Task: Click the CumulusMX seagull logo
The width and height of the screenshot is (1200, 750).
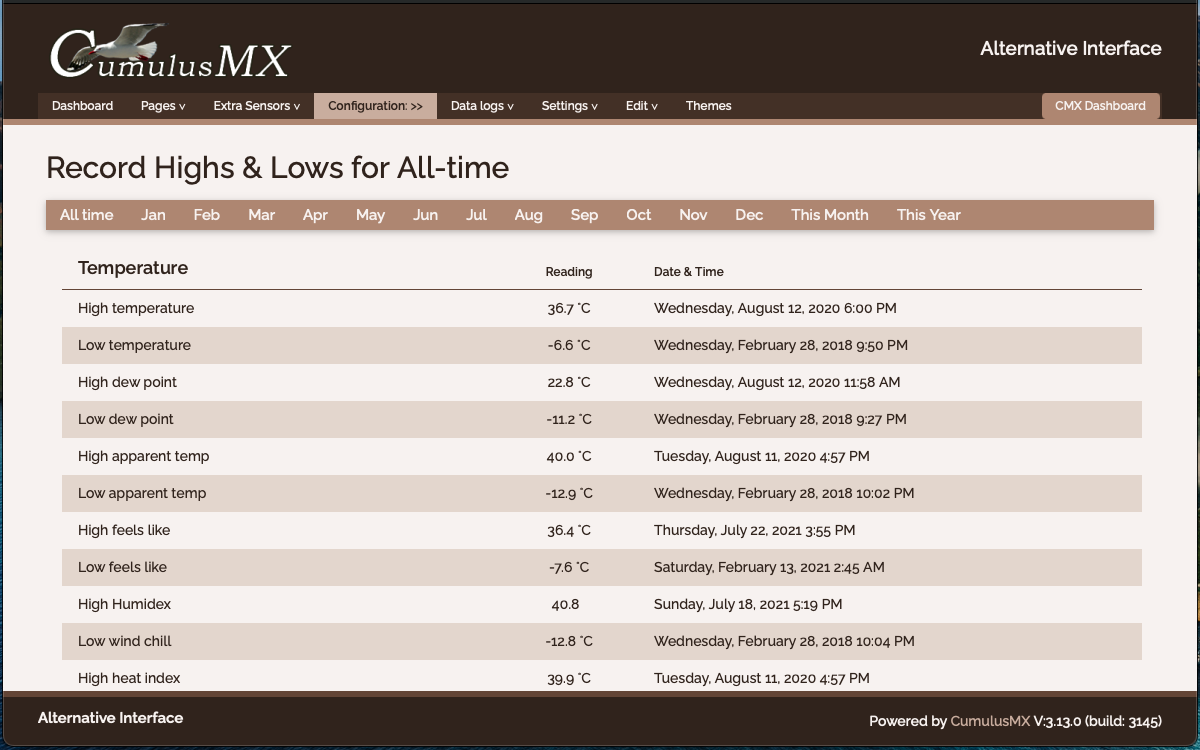Action: tap(170, 52)
